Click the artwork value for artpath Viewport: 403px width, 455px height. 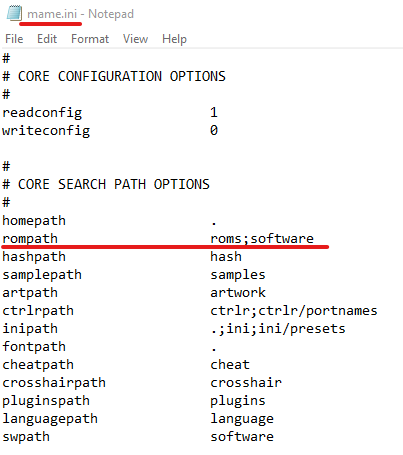pyautogui.click(x=238, y=293)
